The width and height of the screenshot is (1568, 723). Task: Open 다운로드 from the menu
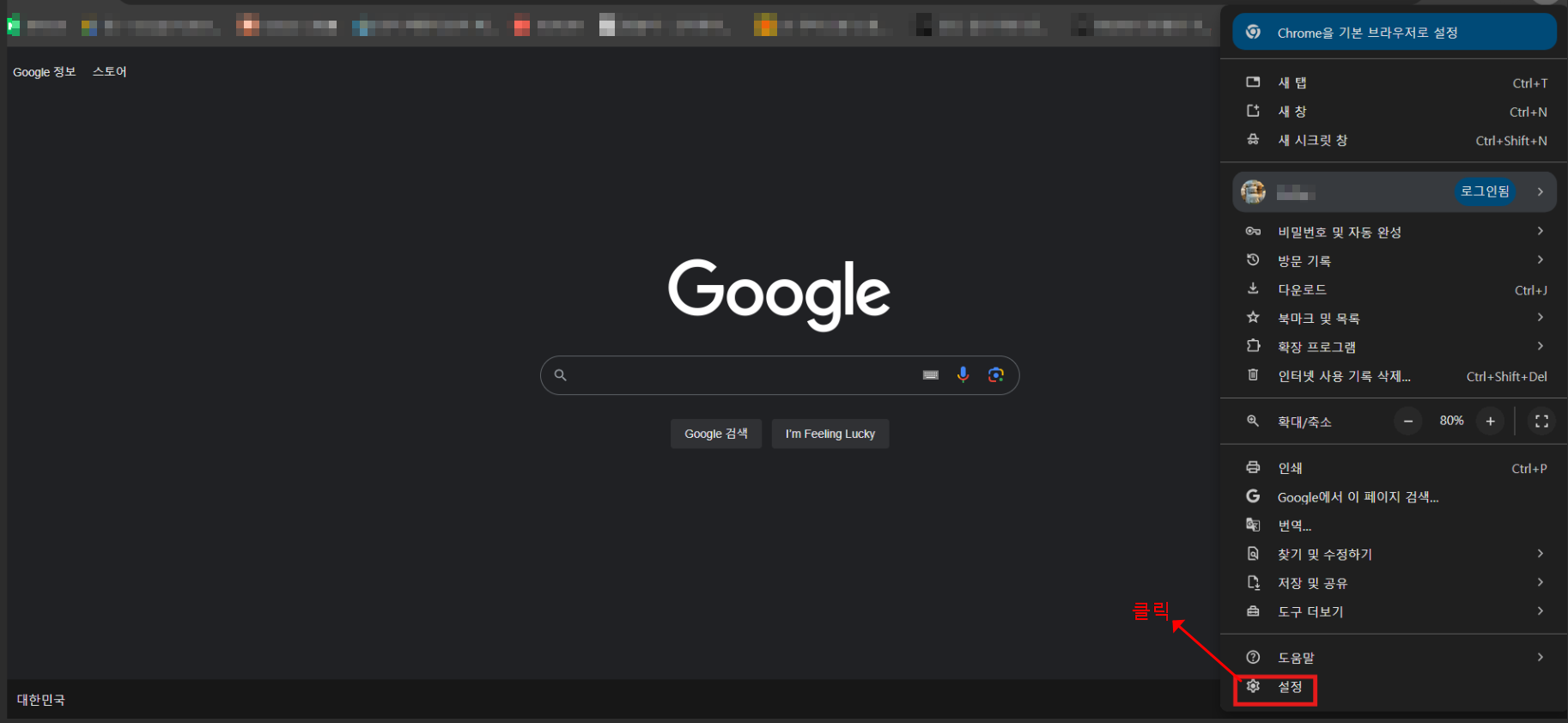[x=1395, y=289]
